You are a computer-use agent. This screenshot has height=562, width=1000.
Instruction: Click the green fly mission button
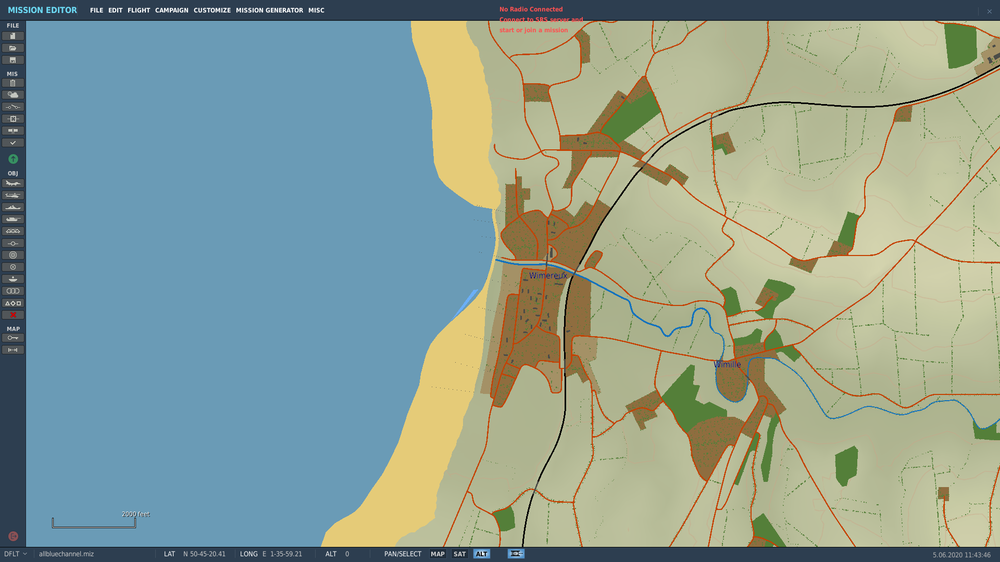click(x=13, y=159)
